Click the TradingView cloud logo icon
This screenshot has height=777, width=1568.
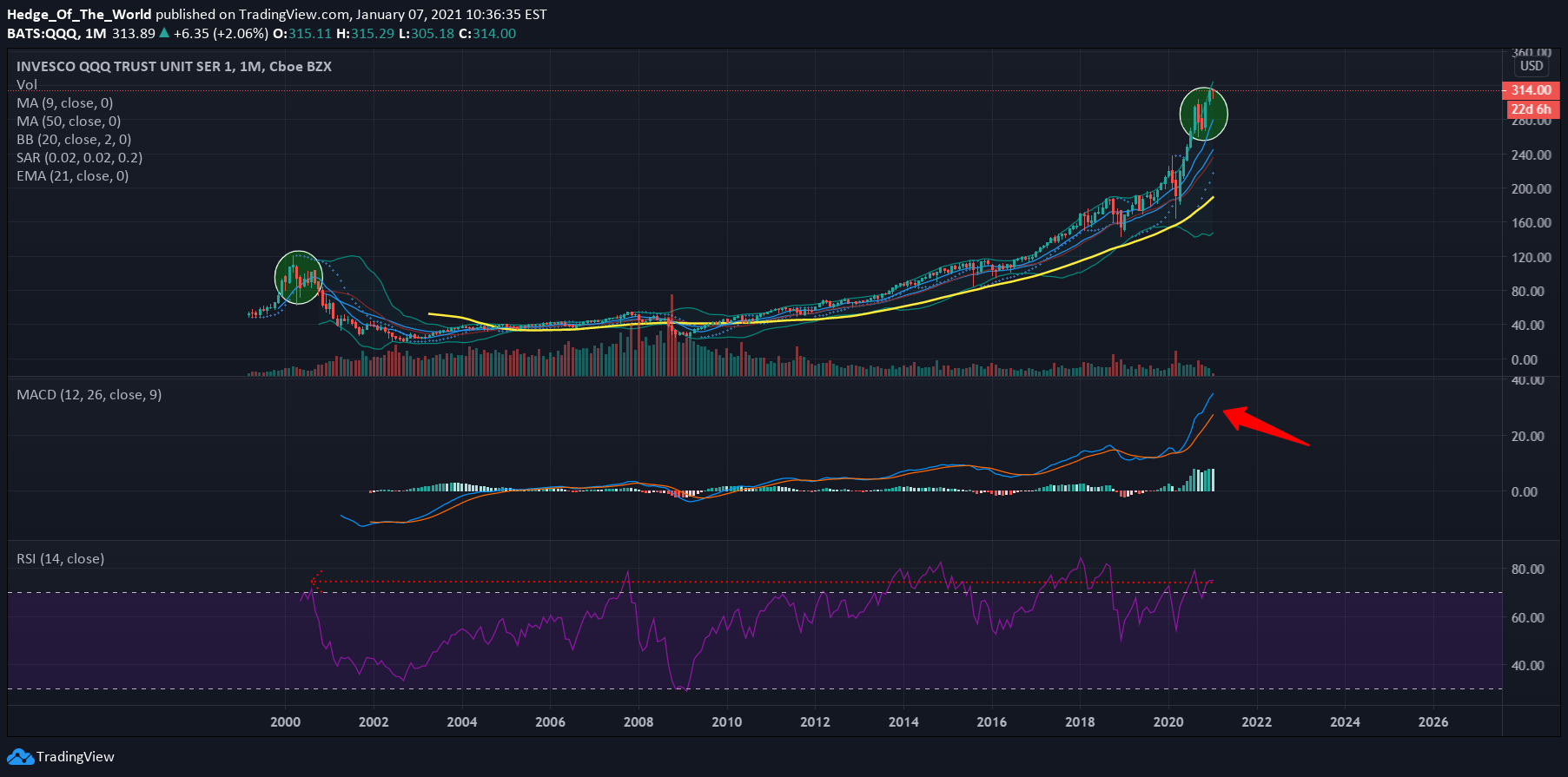click(21, 757)
